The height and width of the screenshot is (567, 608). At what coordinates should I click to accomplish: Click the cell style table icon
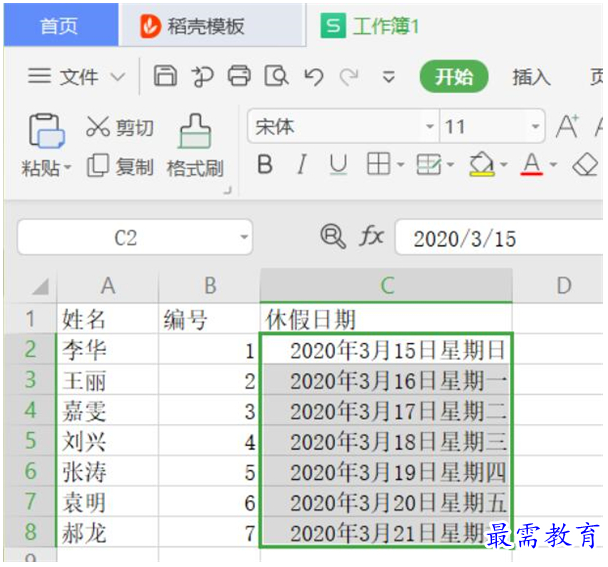[428, 164]
